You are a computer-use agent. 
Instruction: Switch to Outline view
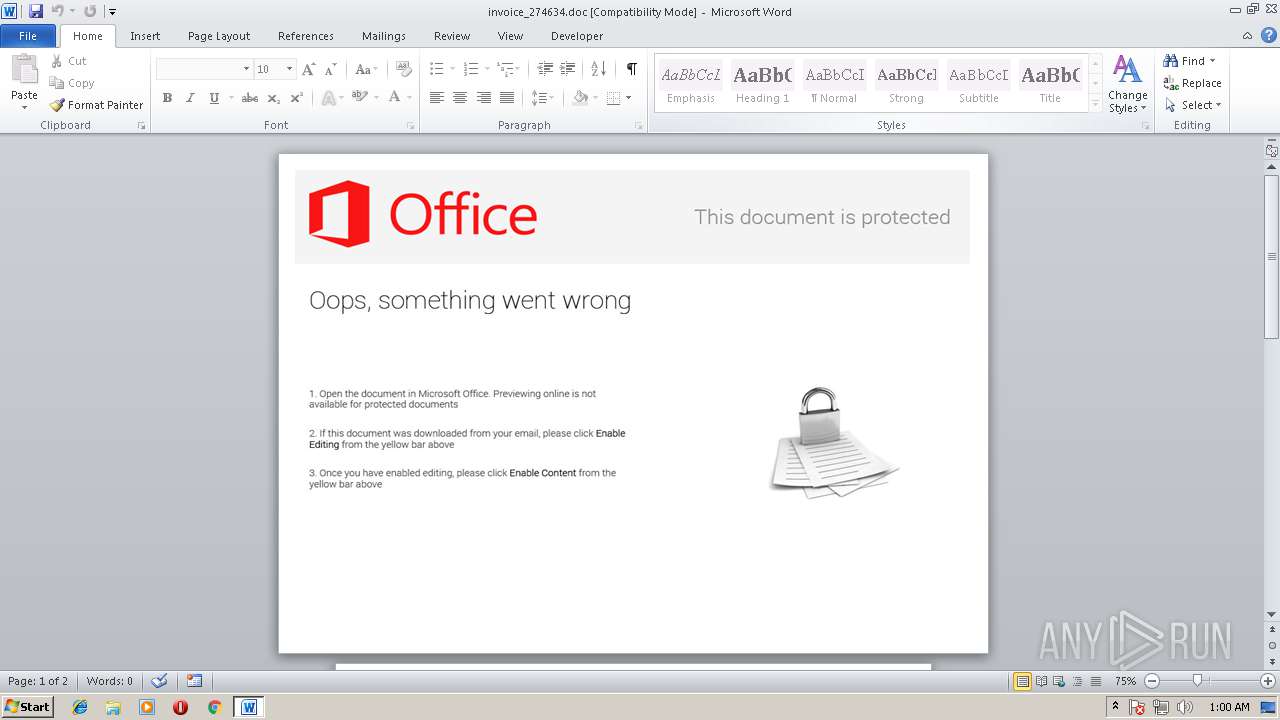coord(1078,681)
